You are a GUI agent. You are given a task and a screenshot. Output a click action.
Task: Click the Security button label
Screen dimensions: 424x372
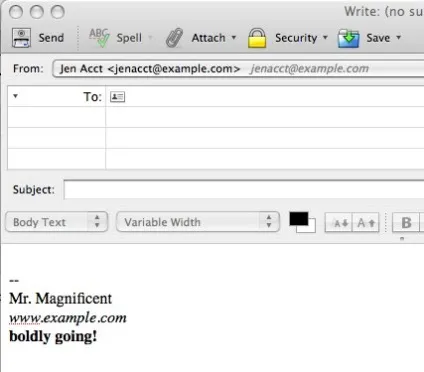coord(296,38)
